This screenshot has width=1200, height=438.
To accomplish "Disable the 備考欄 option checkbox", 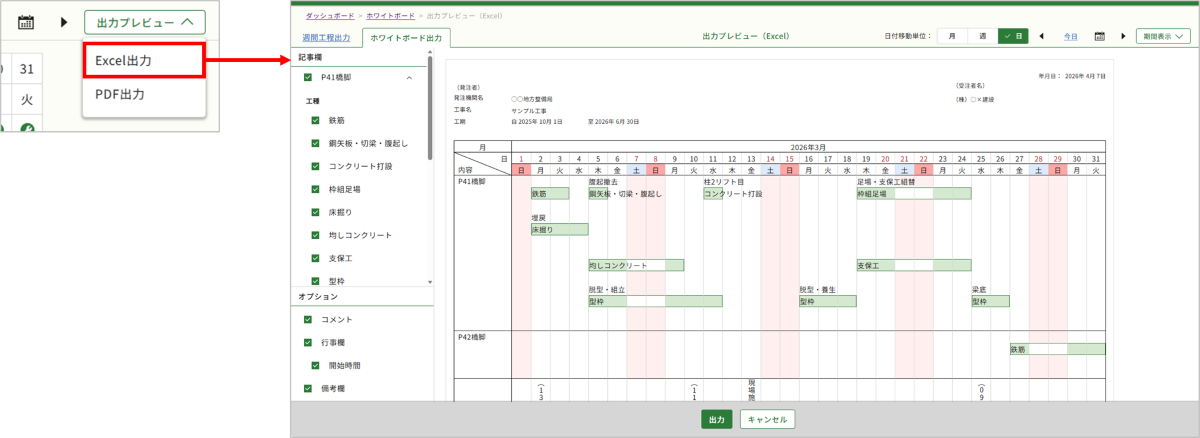I will click(x=309, y=388).
